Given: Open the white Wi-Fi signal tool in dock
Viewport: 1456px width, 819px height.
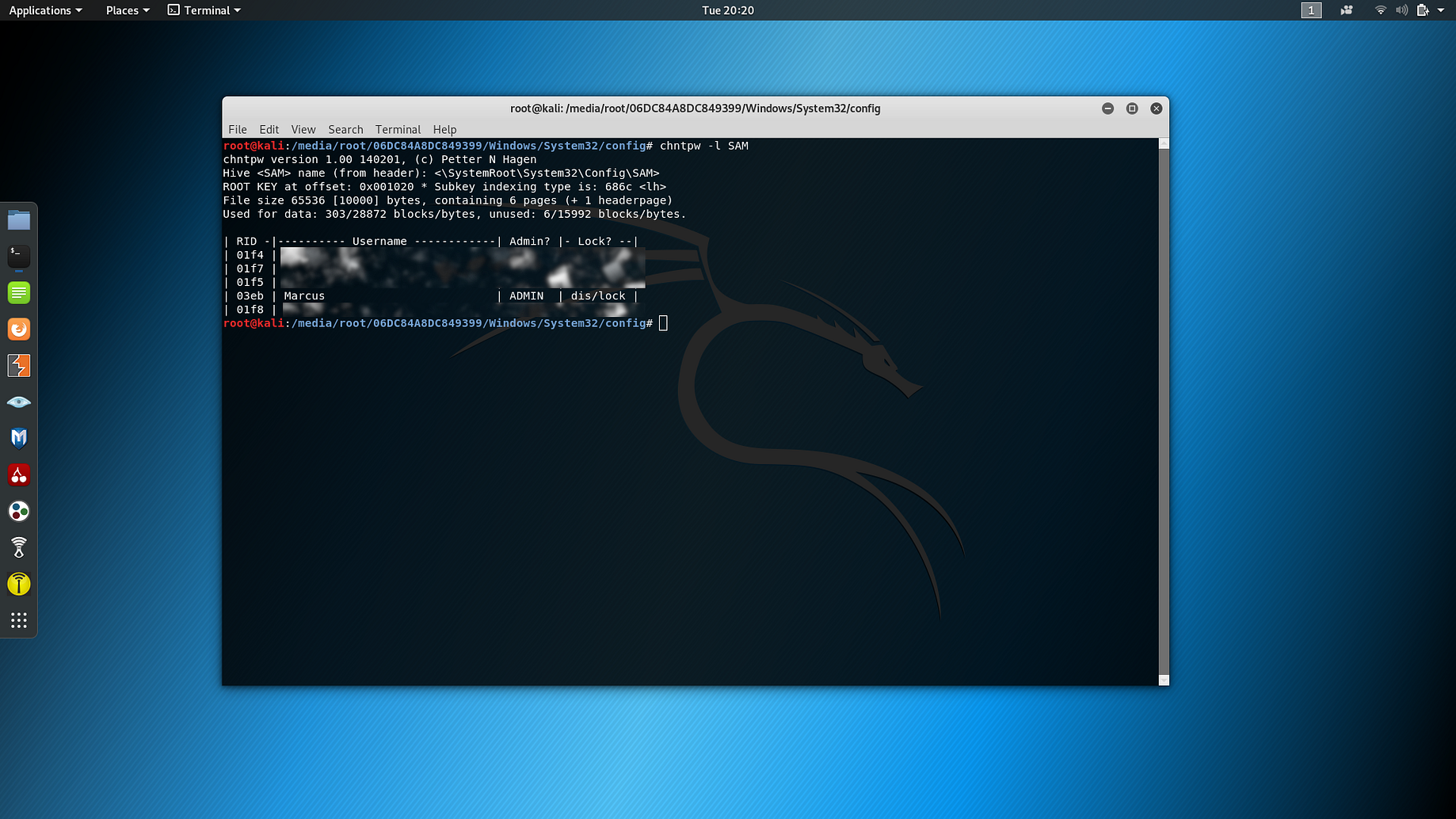Looking at the screenshot, I should pos(19,547).
